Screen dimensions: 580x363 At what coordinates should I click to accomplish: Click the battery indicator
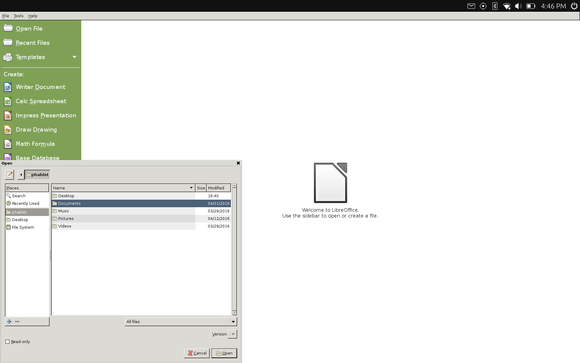tap(531, 6)
